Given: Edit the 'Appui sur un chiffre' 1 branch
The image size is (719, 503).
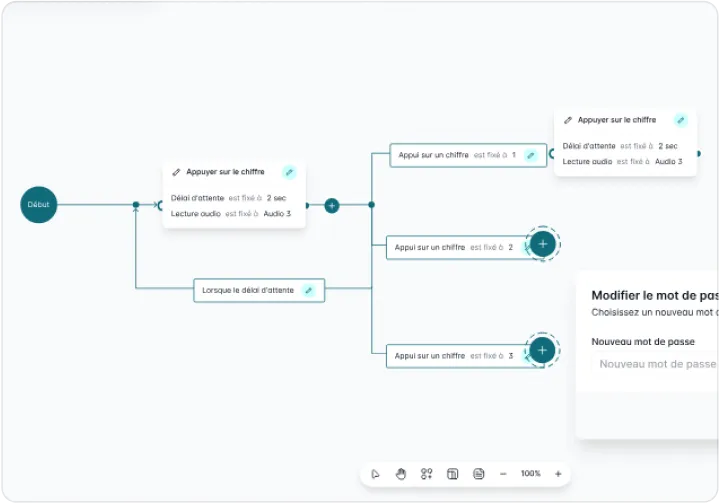Looking at the screenshot, I should pyautogui.click(x=531, y=155).
